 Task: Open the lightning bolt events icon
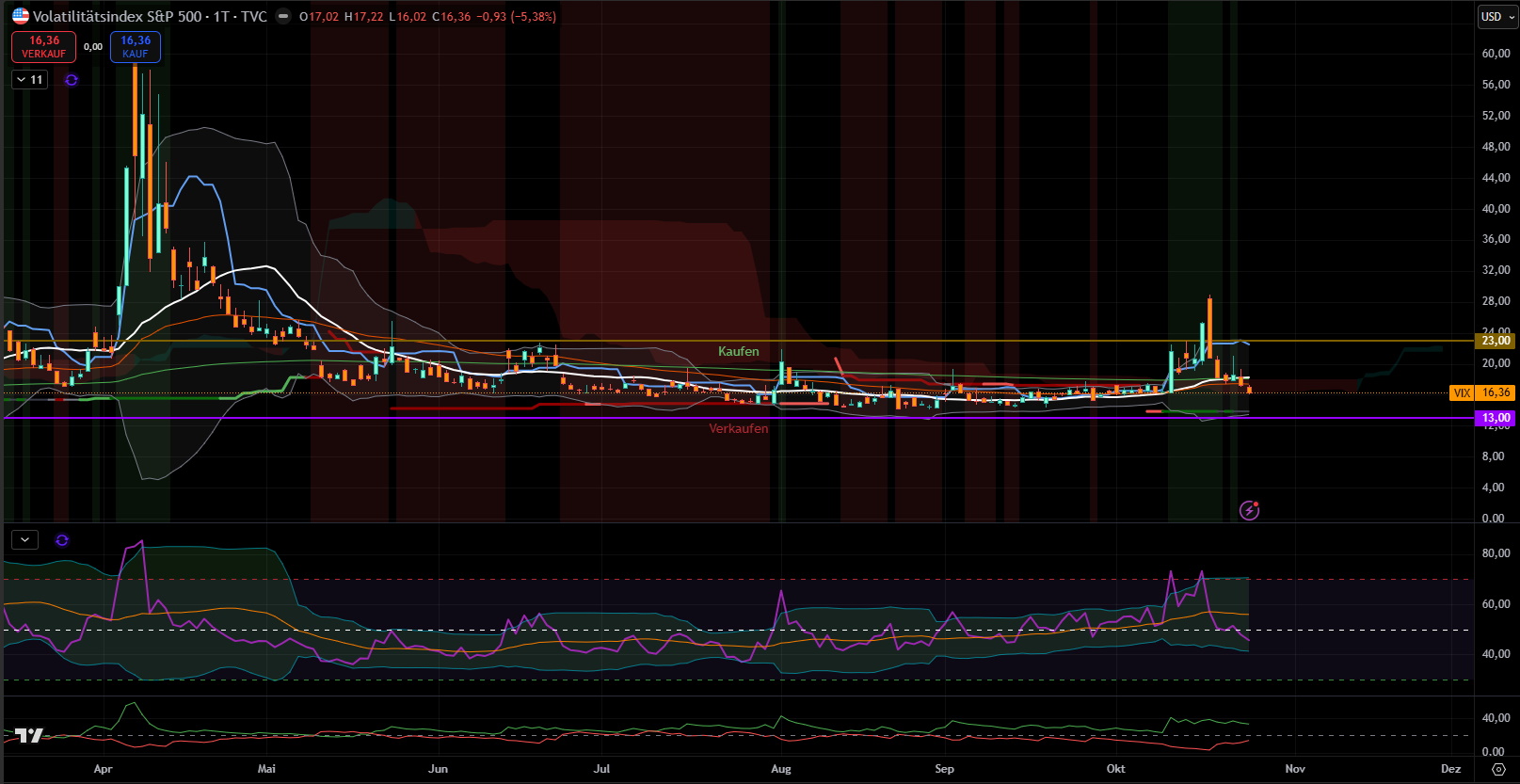pyautogui.click(x=1249, y=510)
